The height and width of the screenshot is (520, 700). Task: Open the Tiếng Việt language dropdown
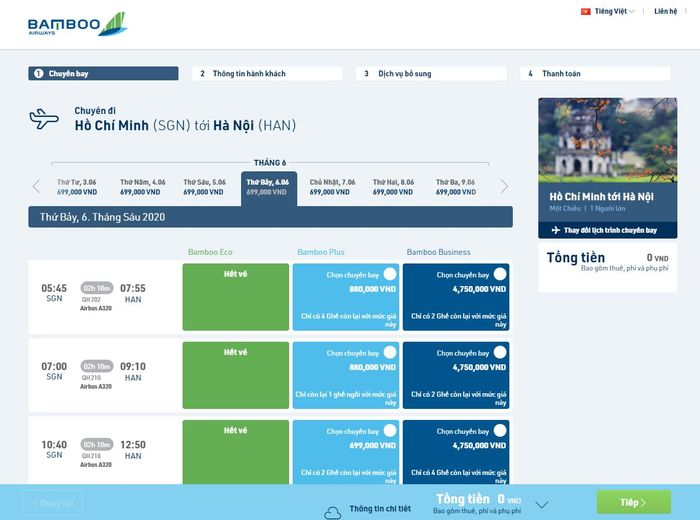click(x=614, y=12)
